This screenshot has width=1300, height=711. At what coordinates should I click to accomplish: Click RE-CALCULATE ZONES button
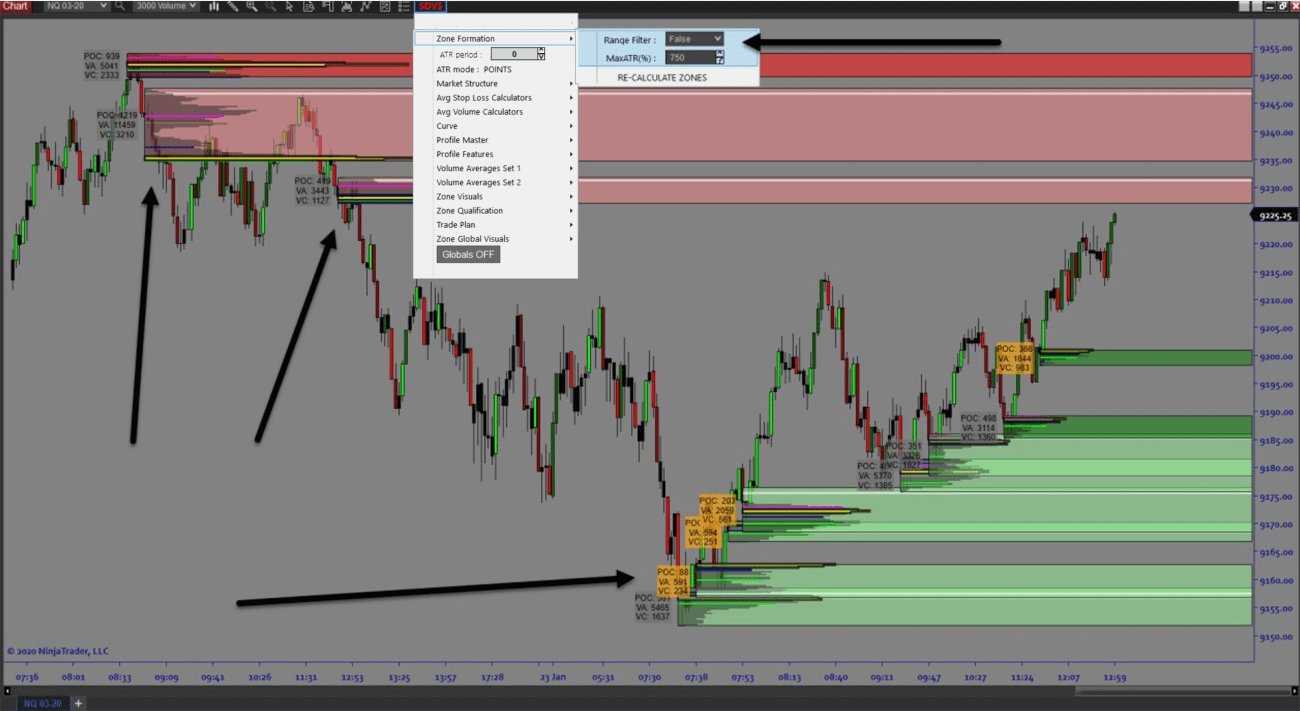(661, 77)
